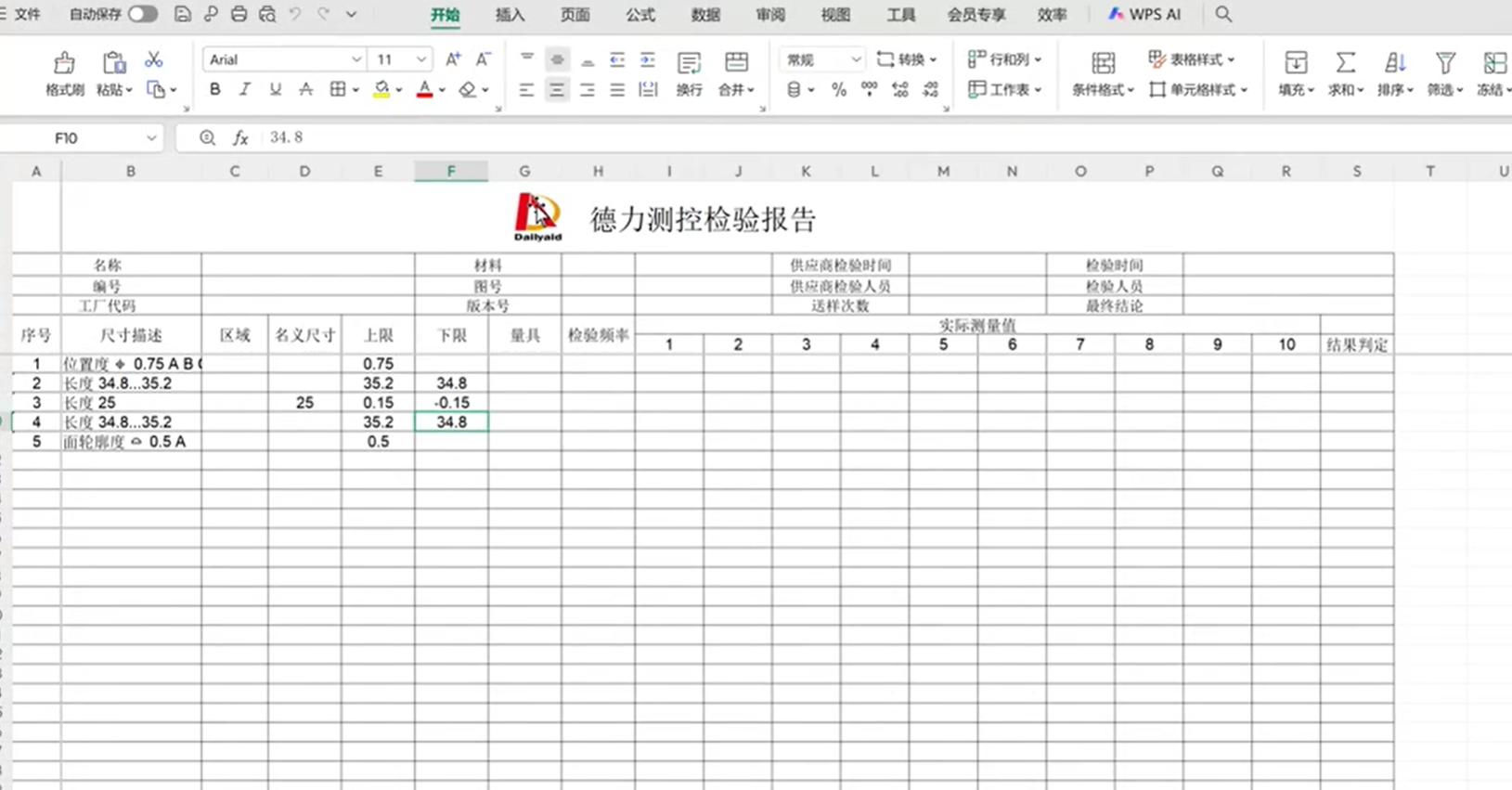Open the Formulas (公式) tab
Viewport: 1512px width, 790px height.
640,15
